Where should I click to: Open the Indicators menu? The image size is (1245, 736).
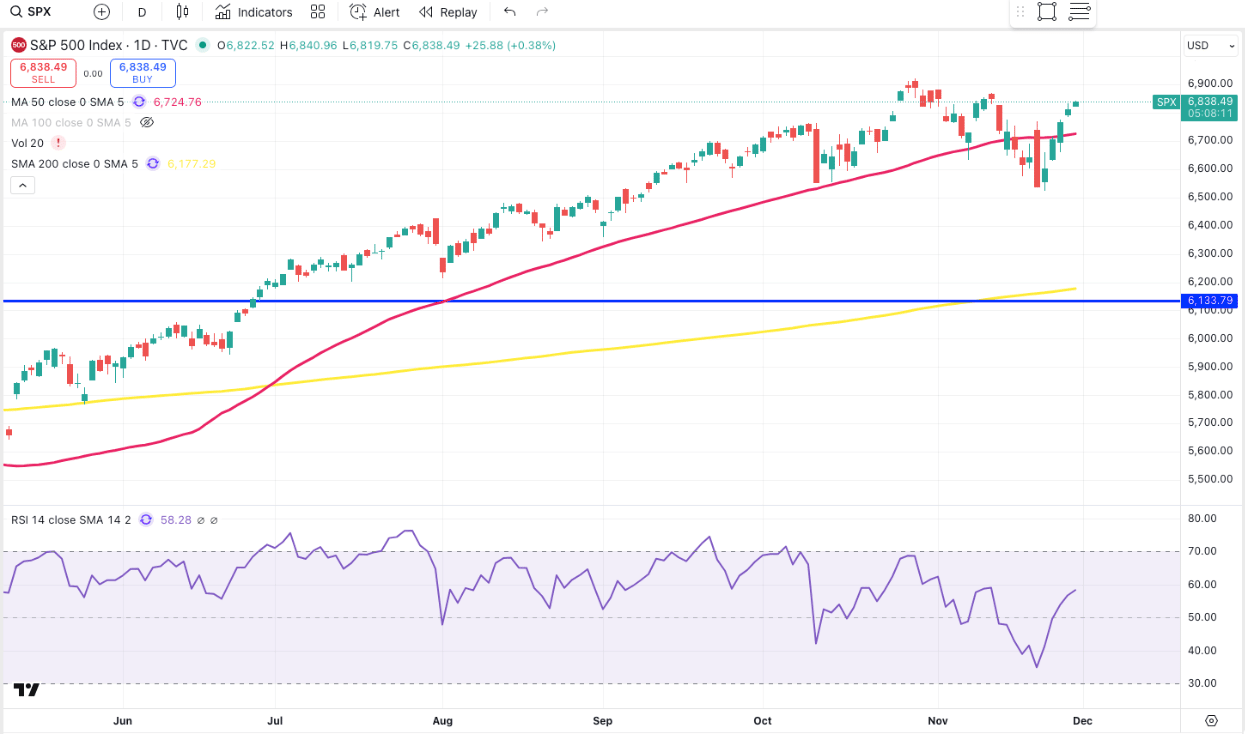pos(254,12)
